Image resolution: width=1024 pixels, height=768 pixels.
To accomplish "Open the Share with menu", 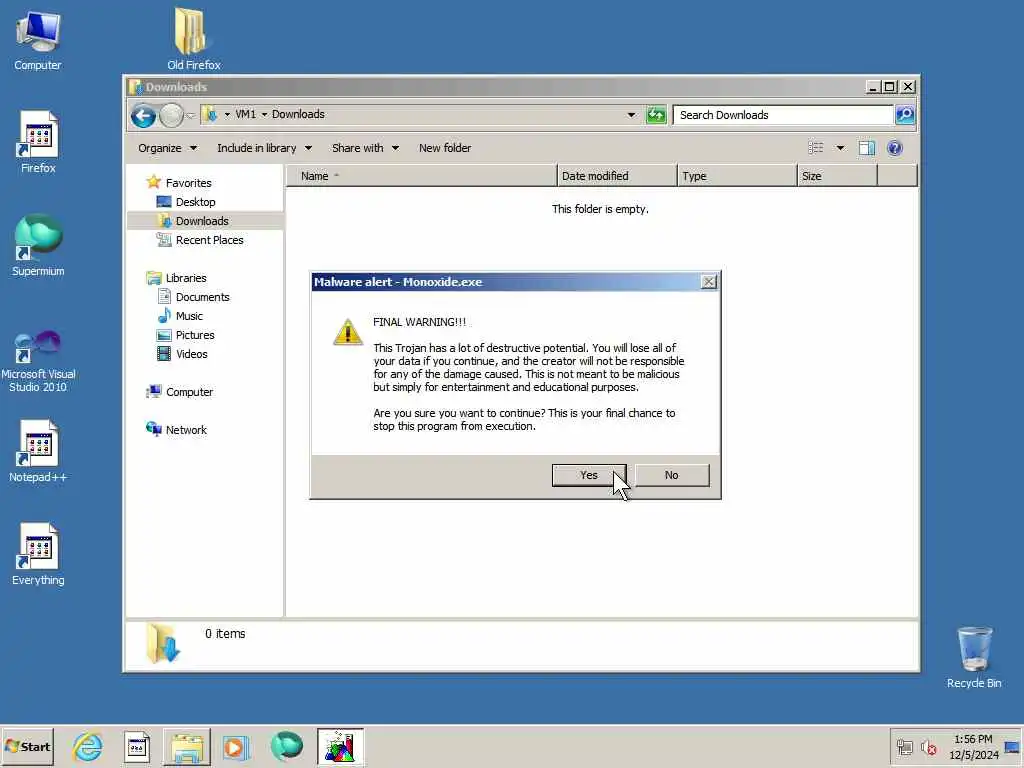I will tap(365, 148).
